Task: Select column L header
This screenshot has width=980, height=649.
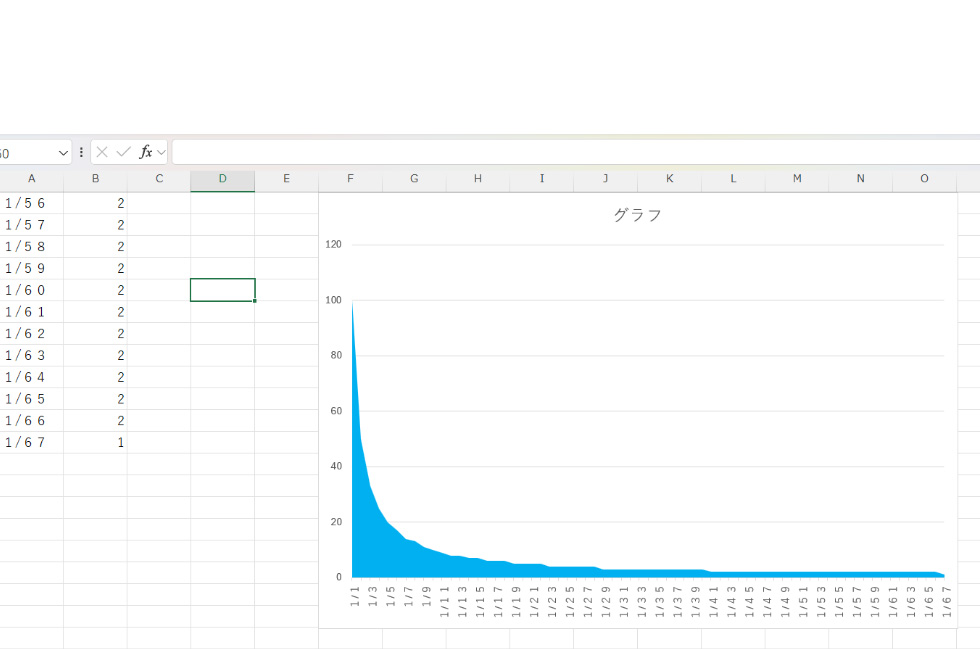Action: (x=733, y=179)
